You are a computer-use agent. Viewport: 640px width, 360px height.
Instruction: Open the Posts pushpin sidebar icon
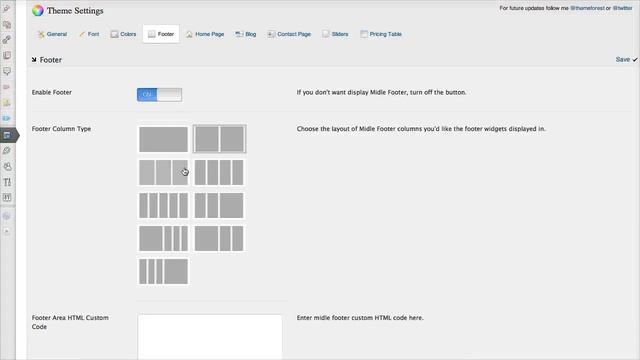tap(7, 9)
